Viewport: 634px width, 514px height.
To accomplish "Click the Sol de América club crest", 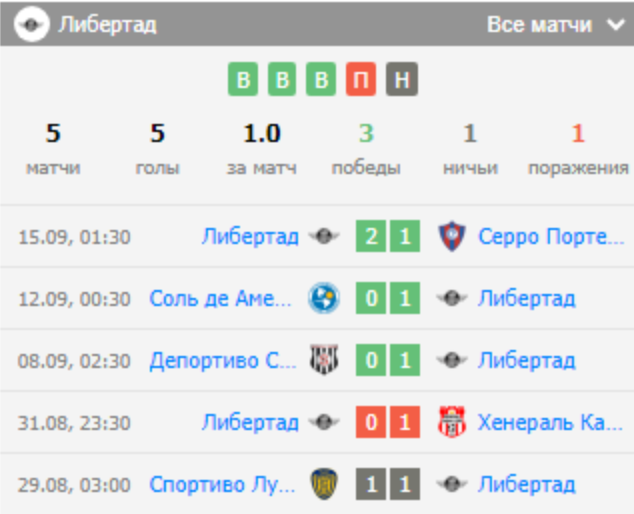I will pos(324,298).
